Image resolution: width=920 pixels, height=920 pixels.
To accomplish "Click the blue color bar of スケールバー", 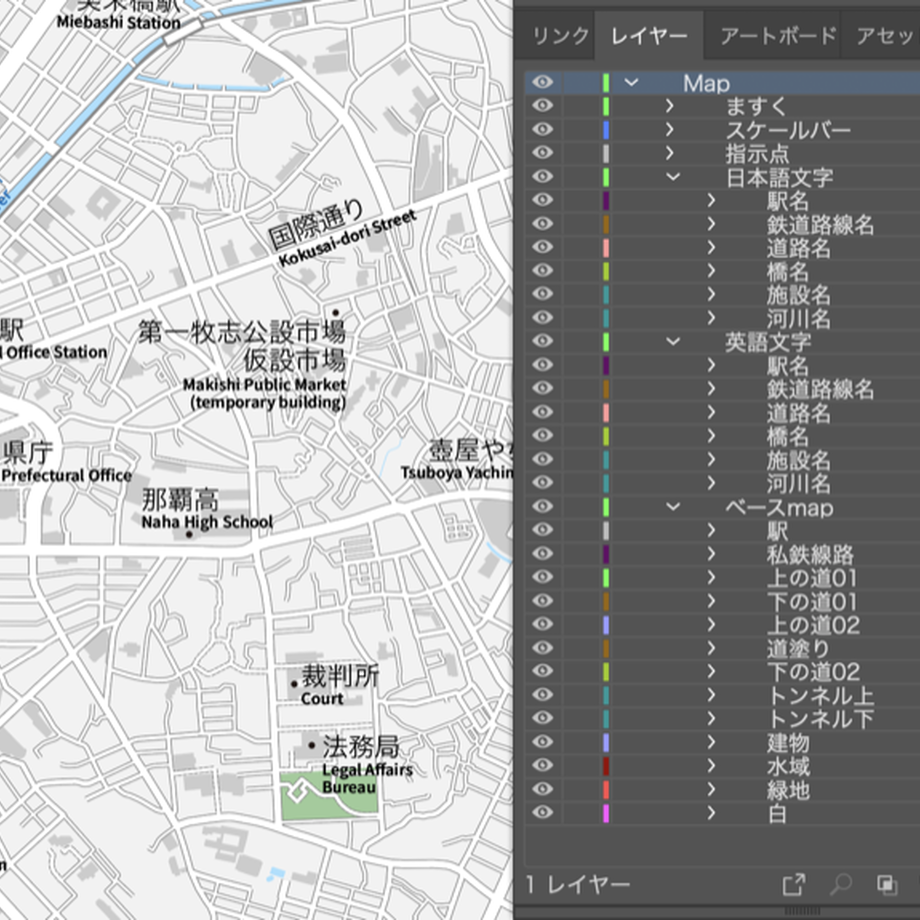I will pos(606,129).
